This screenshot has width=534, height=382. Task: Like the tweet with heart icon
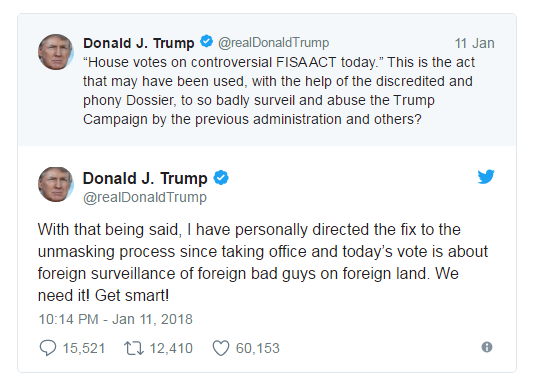point(221,348)
